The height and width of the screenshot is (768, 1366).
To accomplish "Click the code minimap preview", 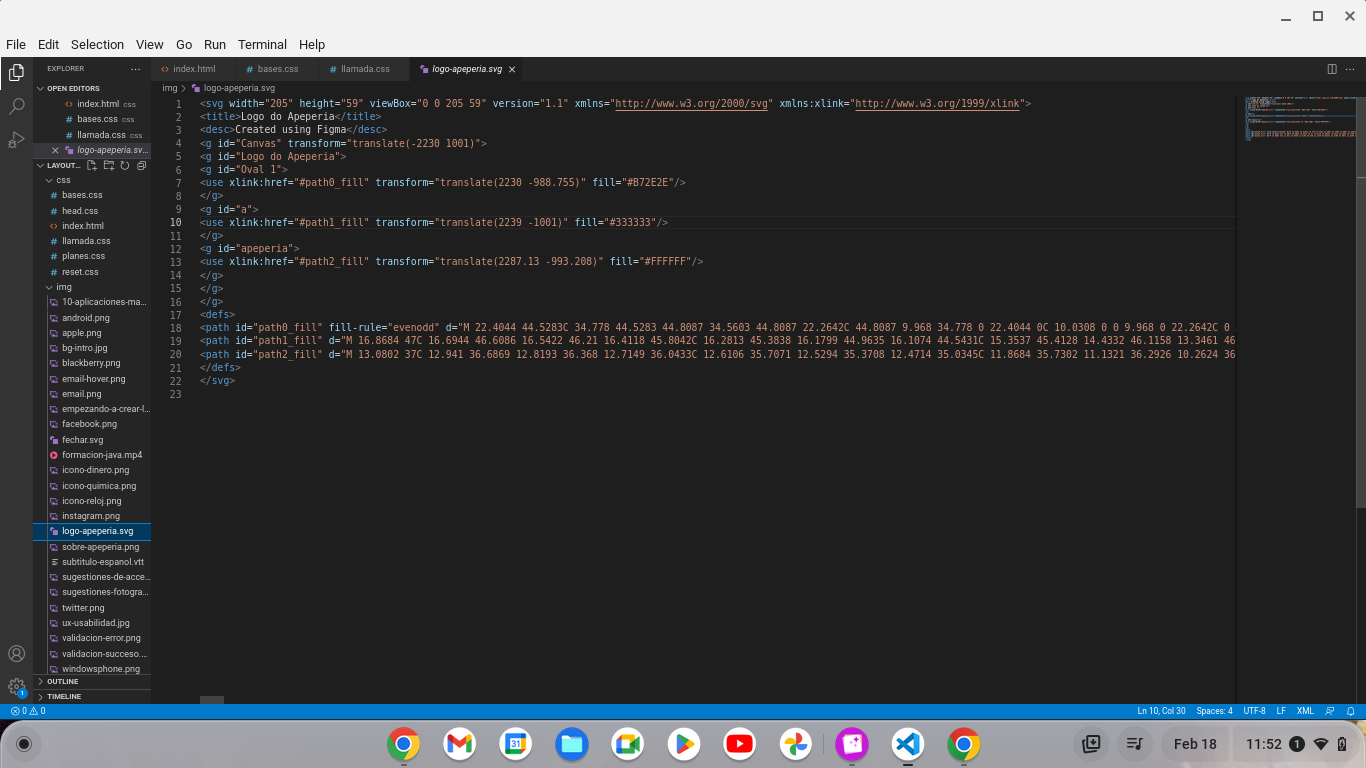I will click(x=1301, y=118).
